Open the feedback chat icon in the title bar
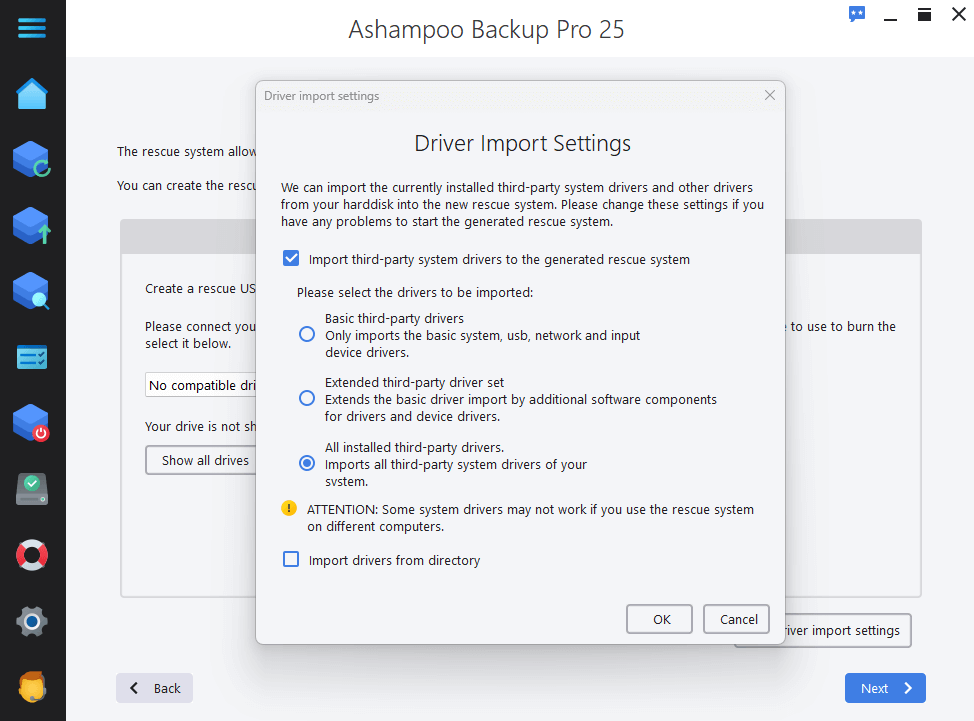This screenshot has height=721, width=974. [857, 14]
